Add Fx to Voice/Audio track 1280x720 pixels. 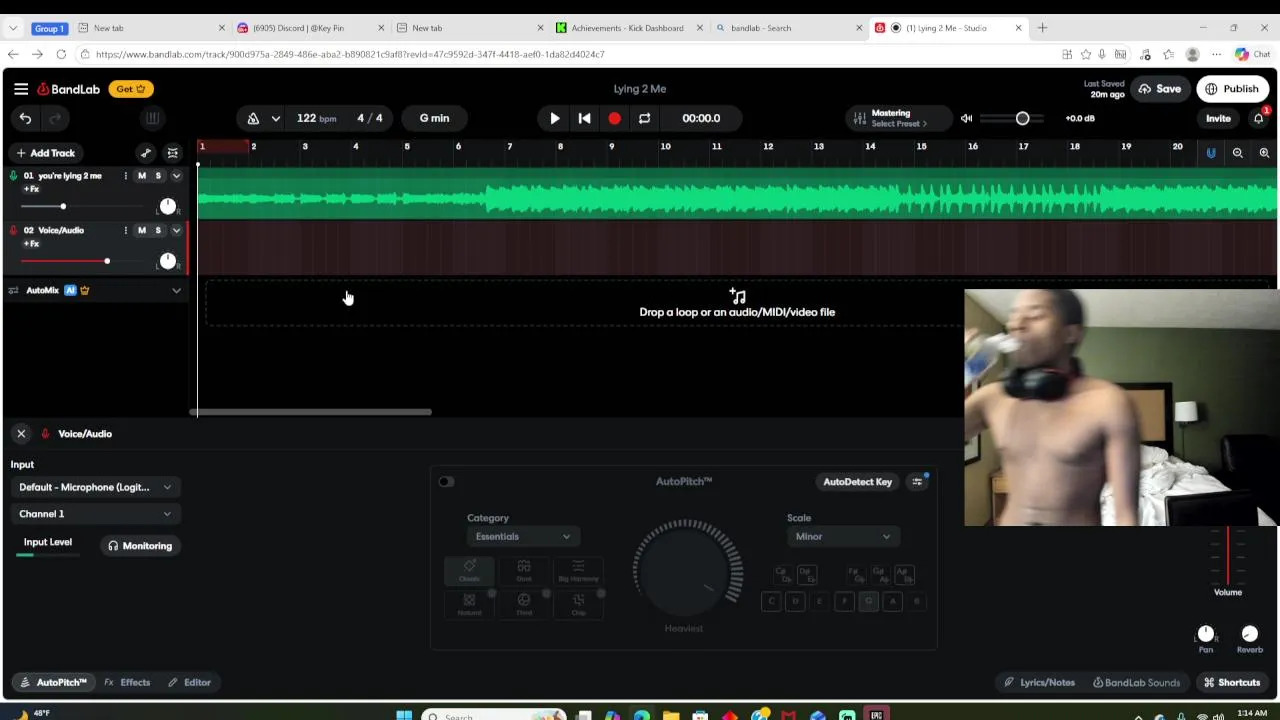31,244
